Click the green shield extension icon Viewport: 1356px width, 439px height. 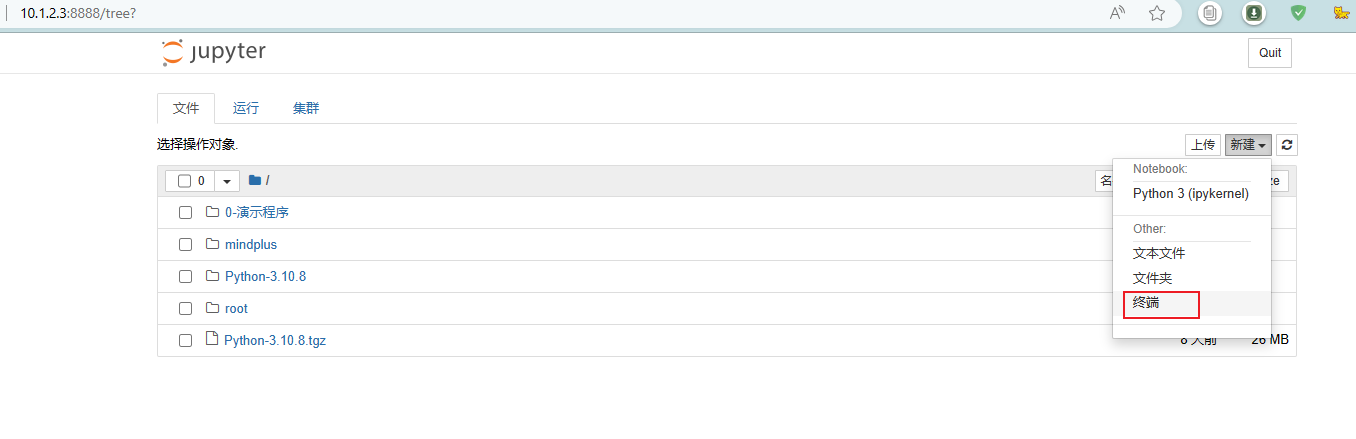click(1298, 13)
